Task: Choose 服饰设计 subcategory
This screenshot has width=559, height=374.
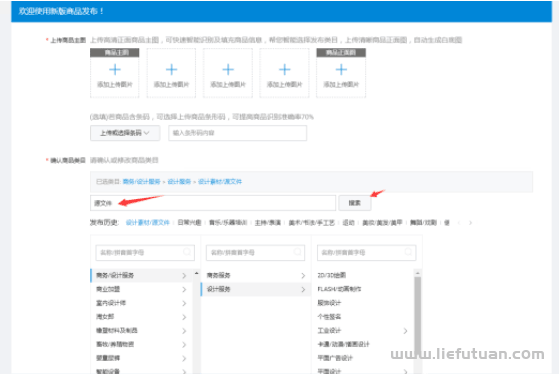Action: pyautogui.click(x=329, y=303)
